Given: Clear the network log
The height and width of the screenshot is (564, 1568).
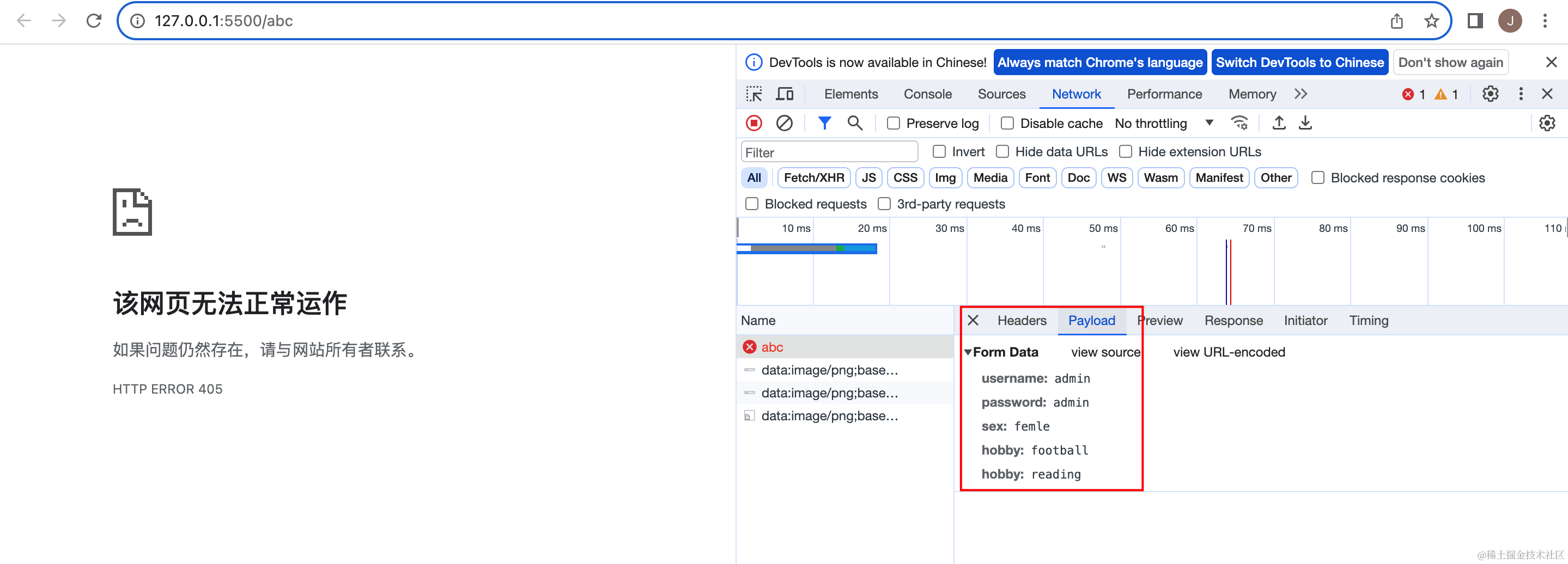Looking at the screenshot, I should (784, 122).
